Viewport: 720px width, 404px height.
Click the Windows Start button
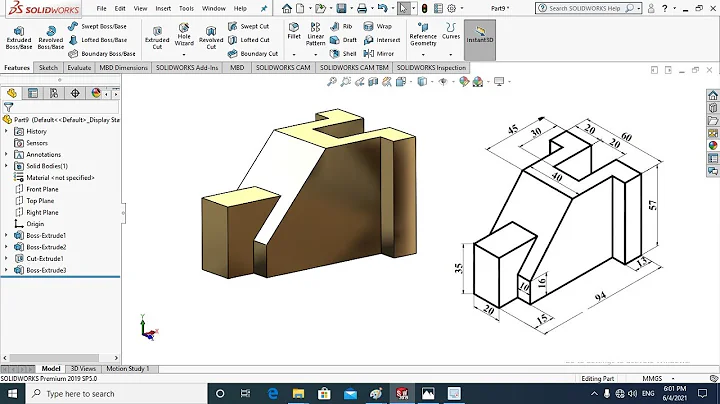point(12,394)
